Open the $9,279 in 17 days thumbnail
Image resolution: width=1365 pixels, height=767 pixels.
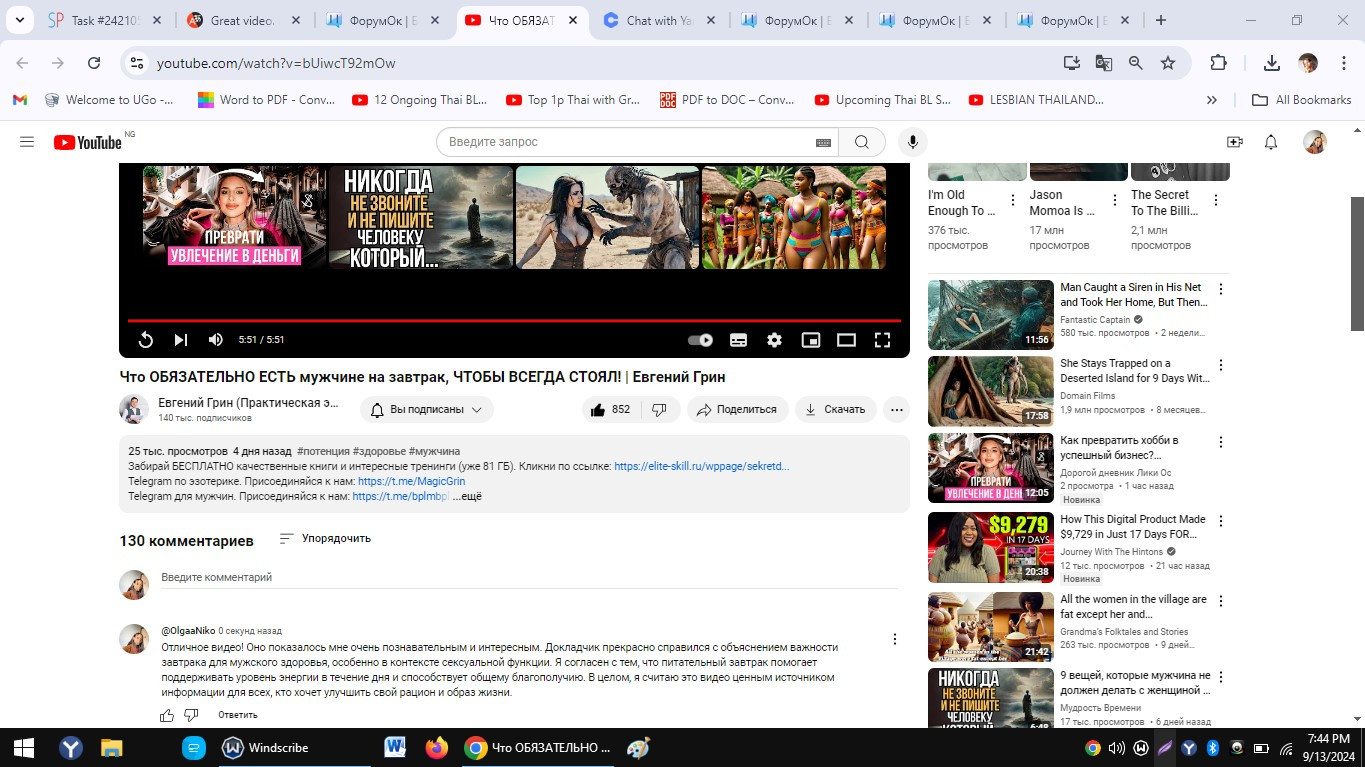coord(991,547)
